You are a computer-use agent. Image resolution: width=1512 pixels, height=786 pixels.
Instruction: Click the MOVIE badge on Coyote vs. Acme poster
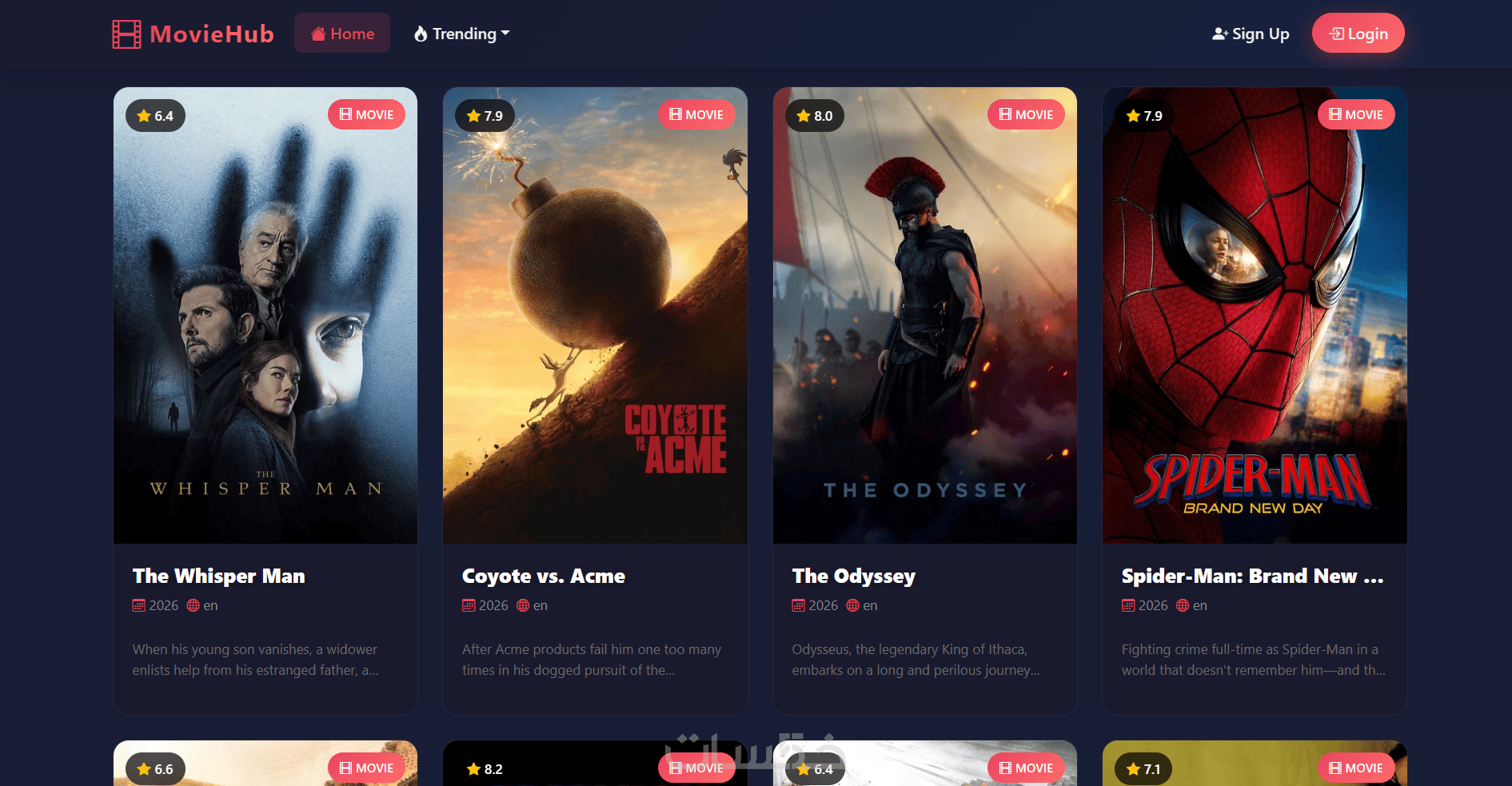pos(696,114)
